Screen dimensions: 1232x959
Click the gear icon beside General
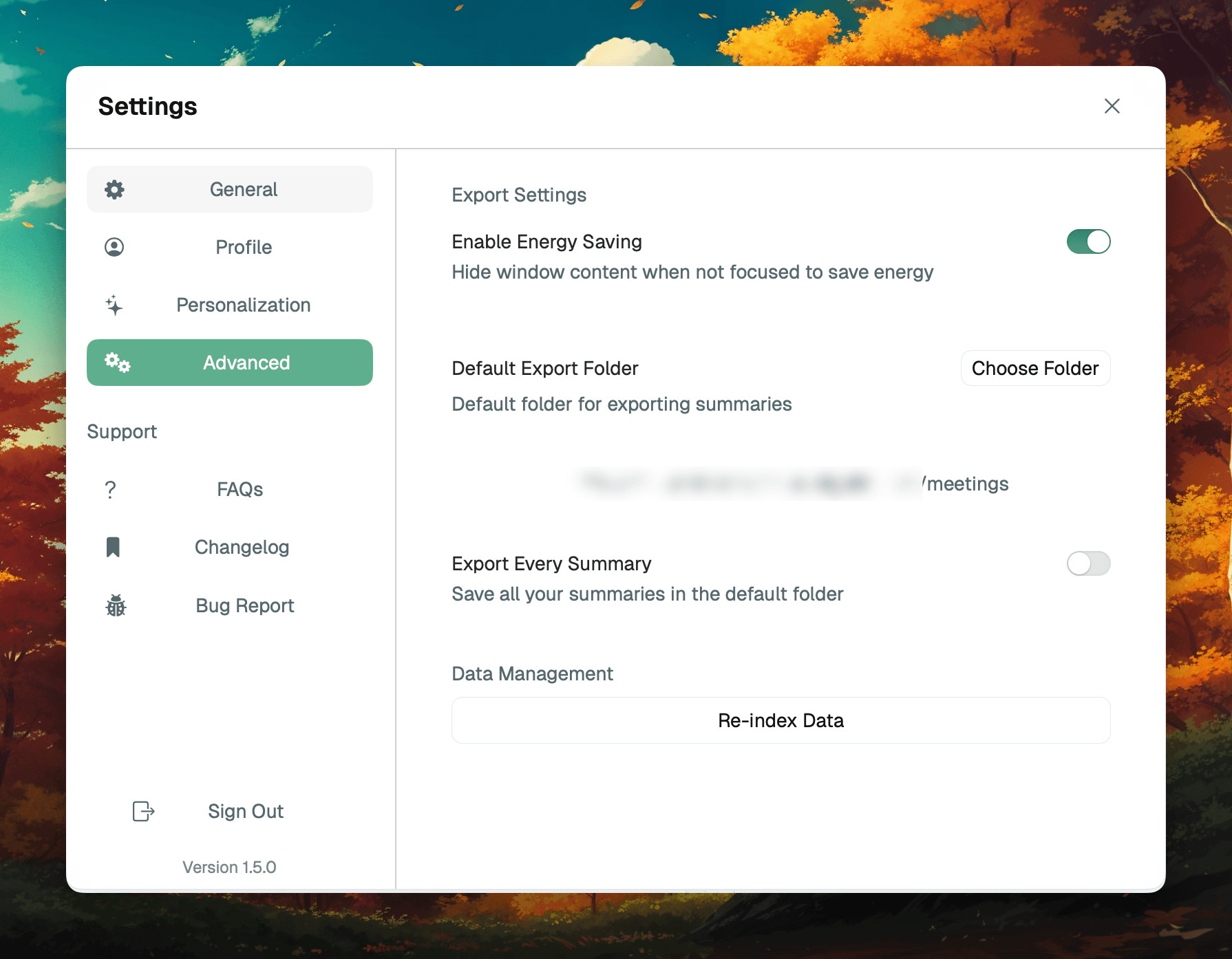(114, 189)
